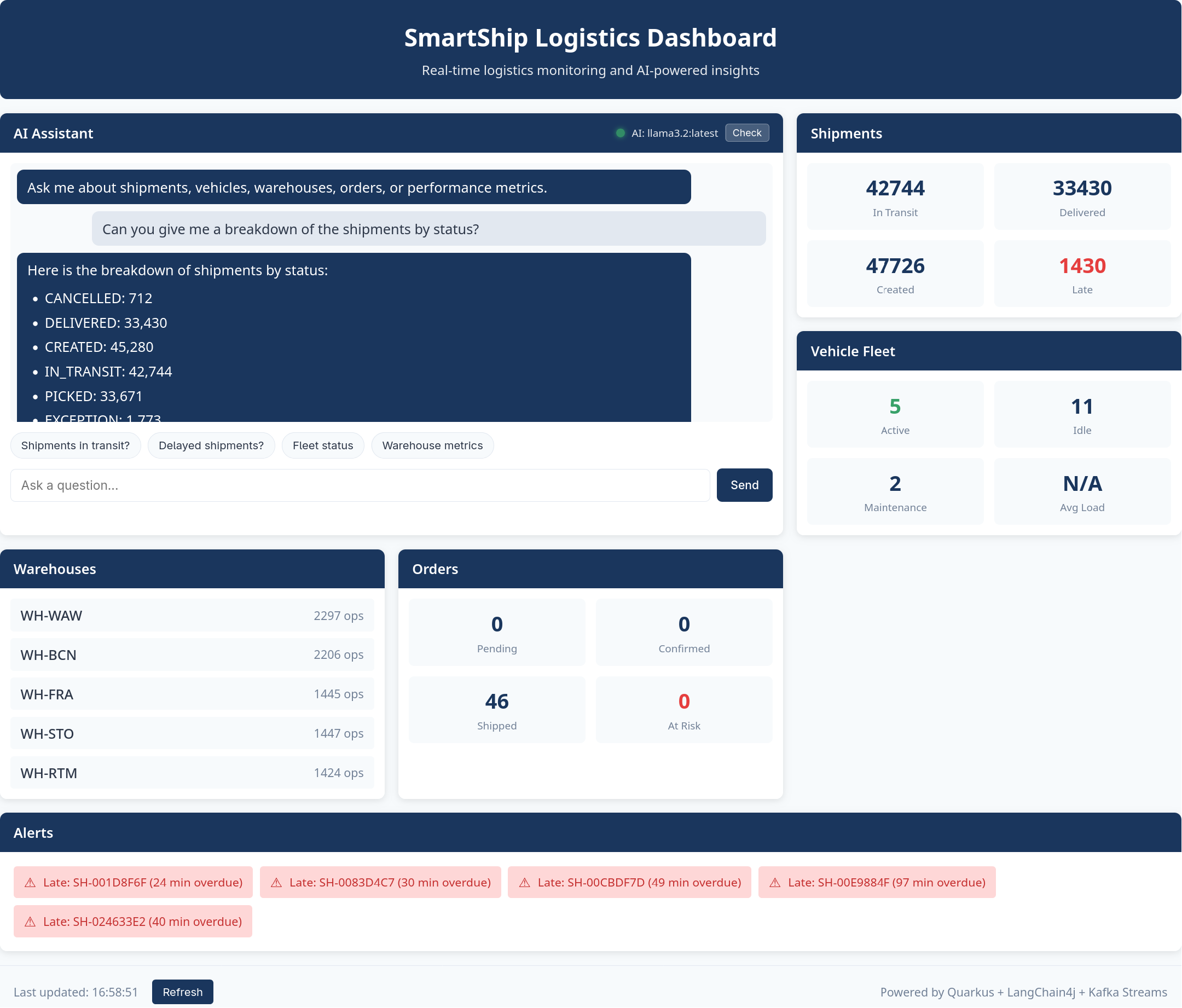Viewport: 1182px width, 1008px height.
Task: Click the Late shipments count card
Action: tap(1082, 274)
